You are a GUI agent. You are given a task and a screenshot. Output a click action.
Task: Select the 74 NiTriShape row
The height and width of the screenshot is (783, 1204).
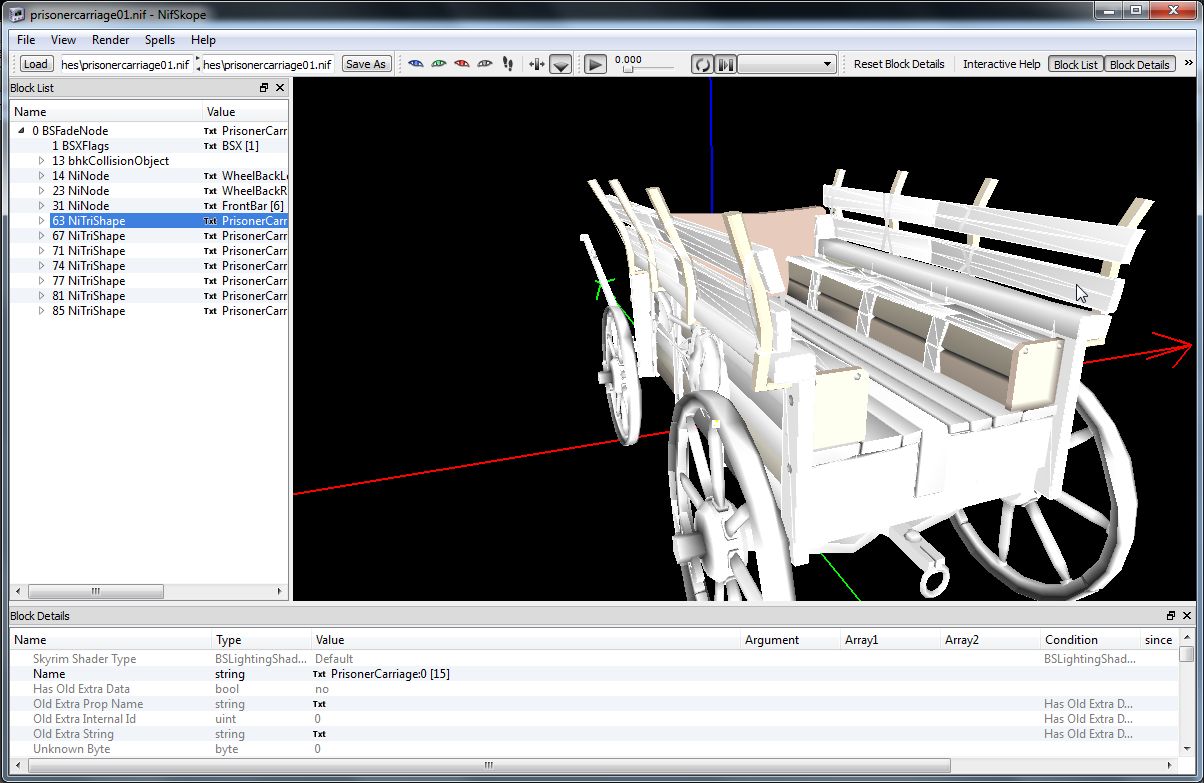click(149, 266)
